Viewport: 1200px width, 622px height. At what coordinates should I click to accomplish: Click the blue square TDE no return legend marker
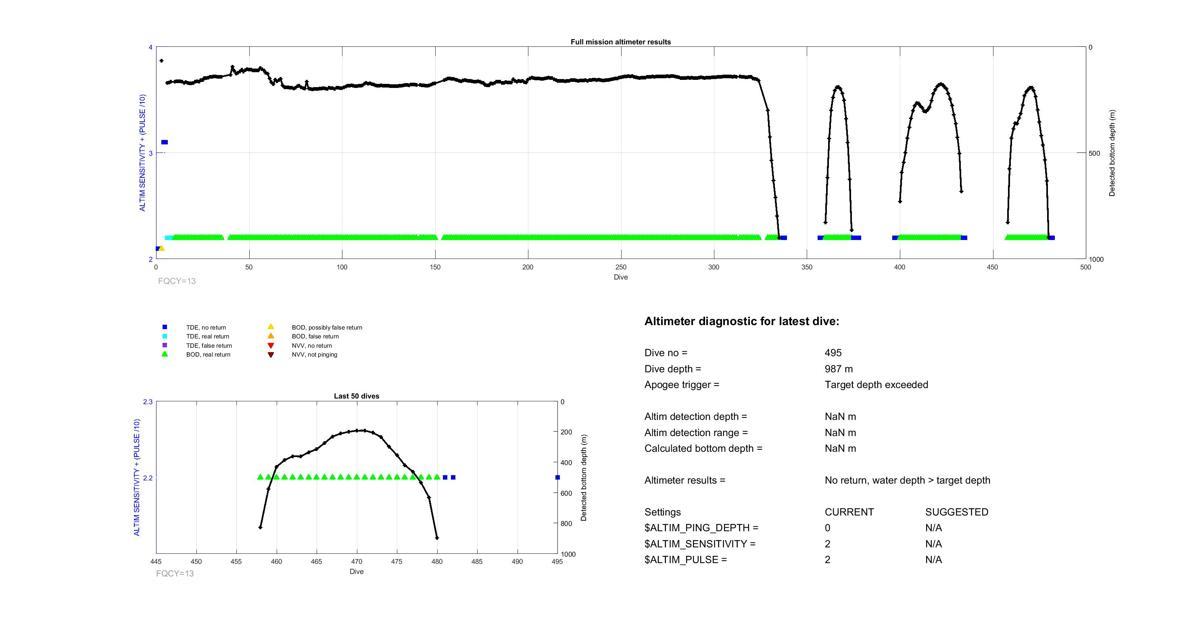pos(164,327)
